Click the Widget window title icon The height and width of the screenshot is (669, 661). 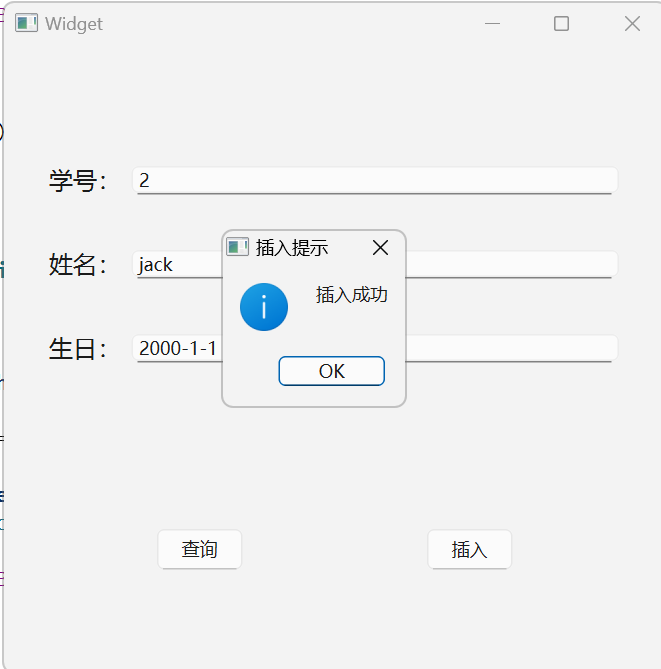[x=26, y=23]
